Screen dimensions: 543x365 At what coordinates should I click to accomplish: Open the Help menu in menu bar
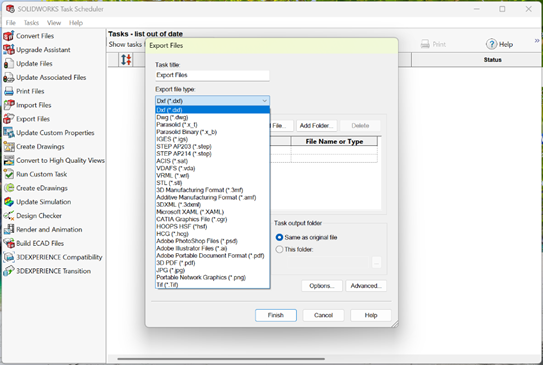(76, 23)
